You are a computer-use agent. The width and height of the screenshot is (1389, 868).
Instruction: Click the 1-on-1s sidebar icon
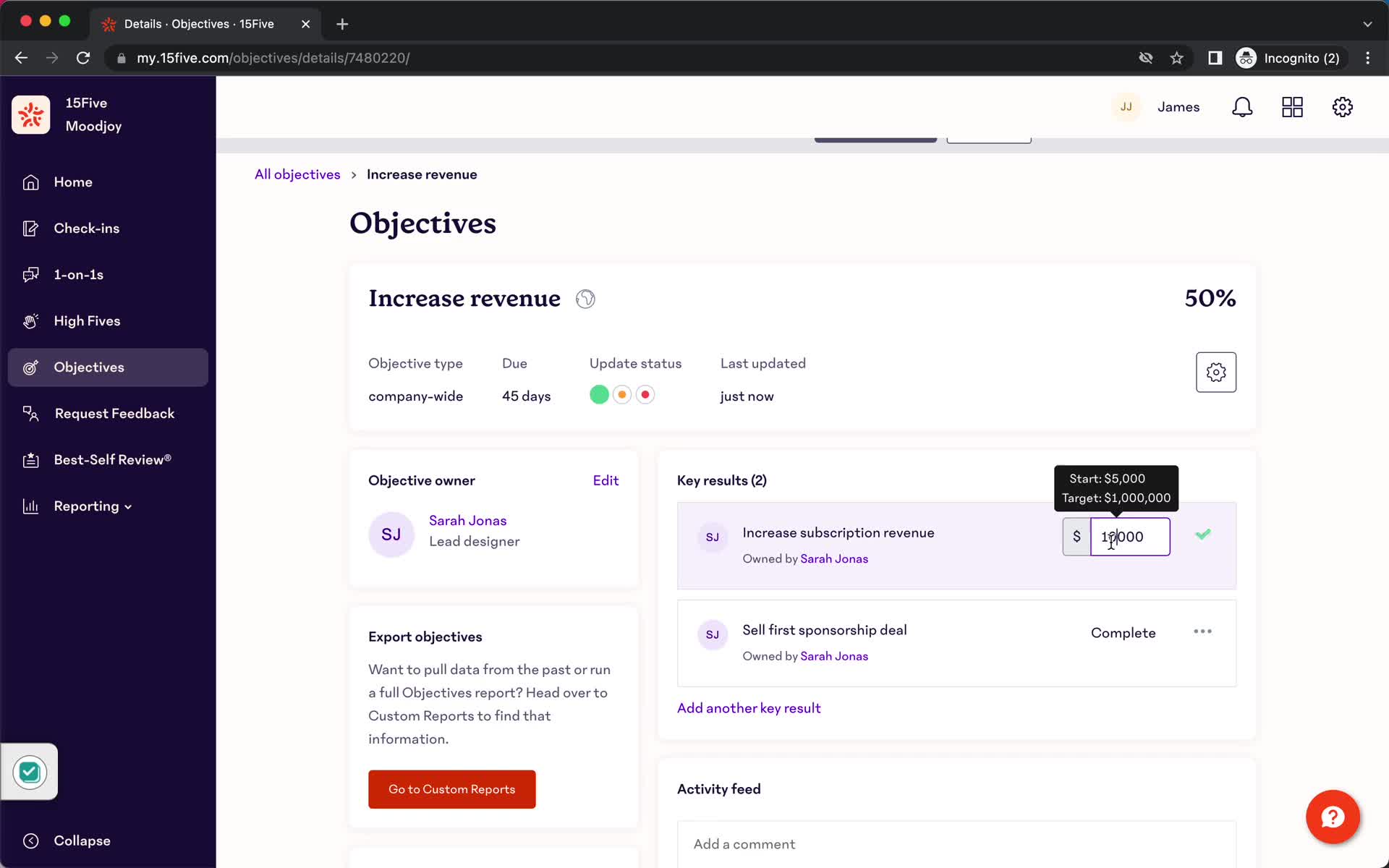tap(30, 275)
